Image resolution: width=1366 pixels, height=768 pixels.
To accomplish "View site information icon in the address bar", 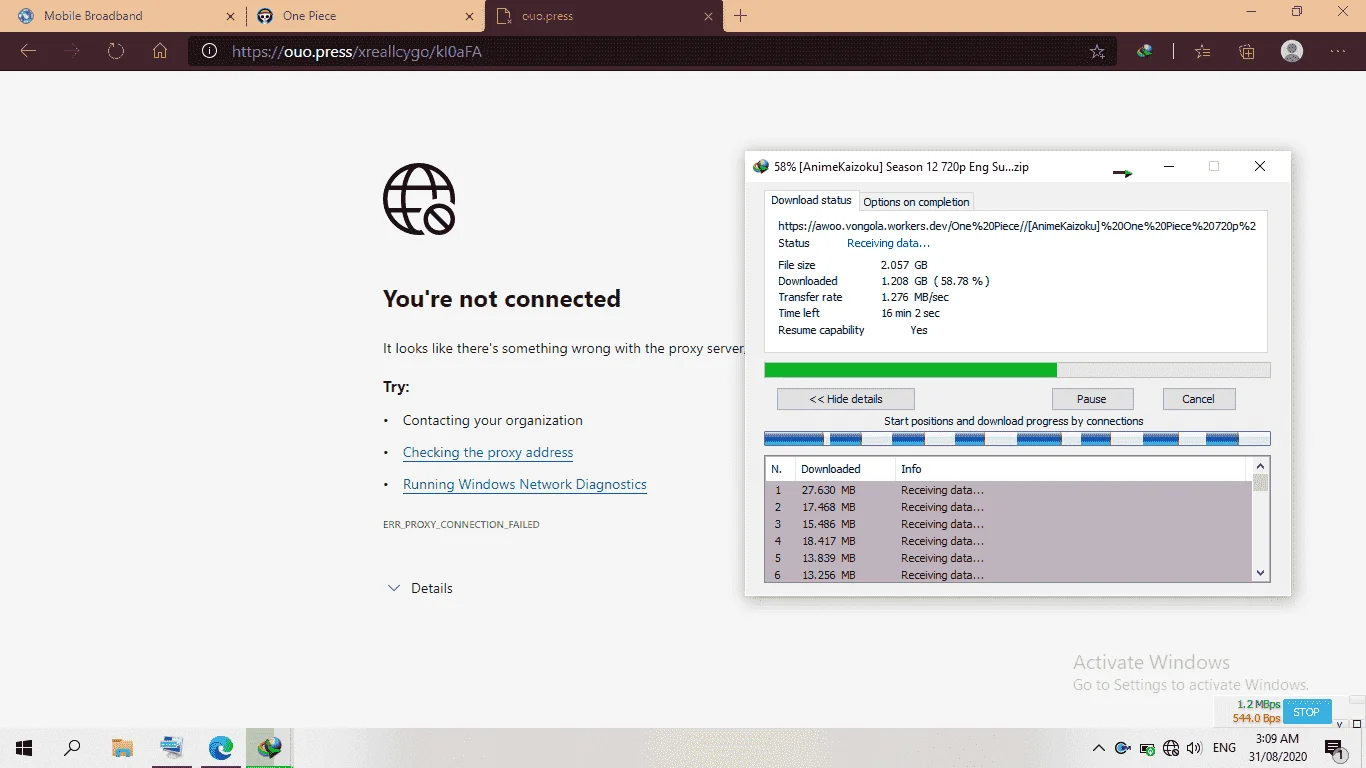I will (209, 51).
